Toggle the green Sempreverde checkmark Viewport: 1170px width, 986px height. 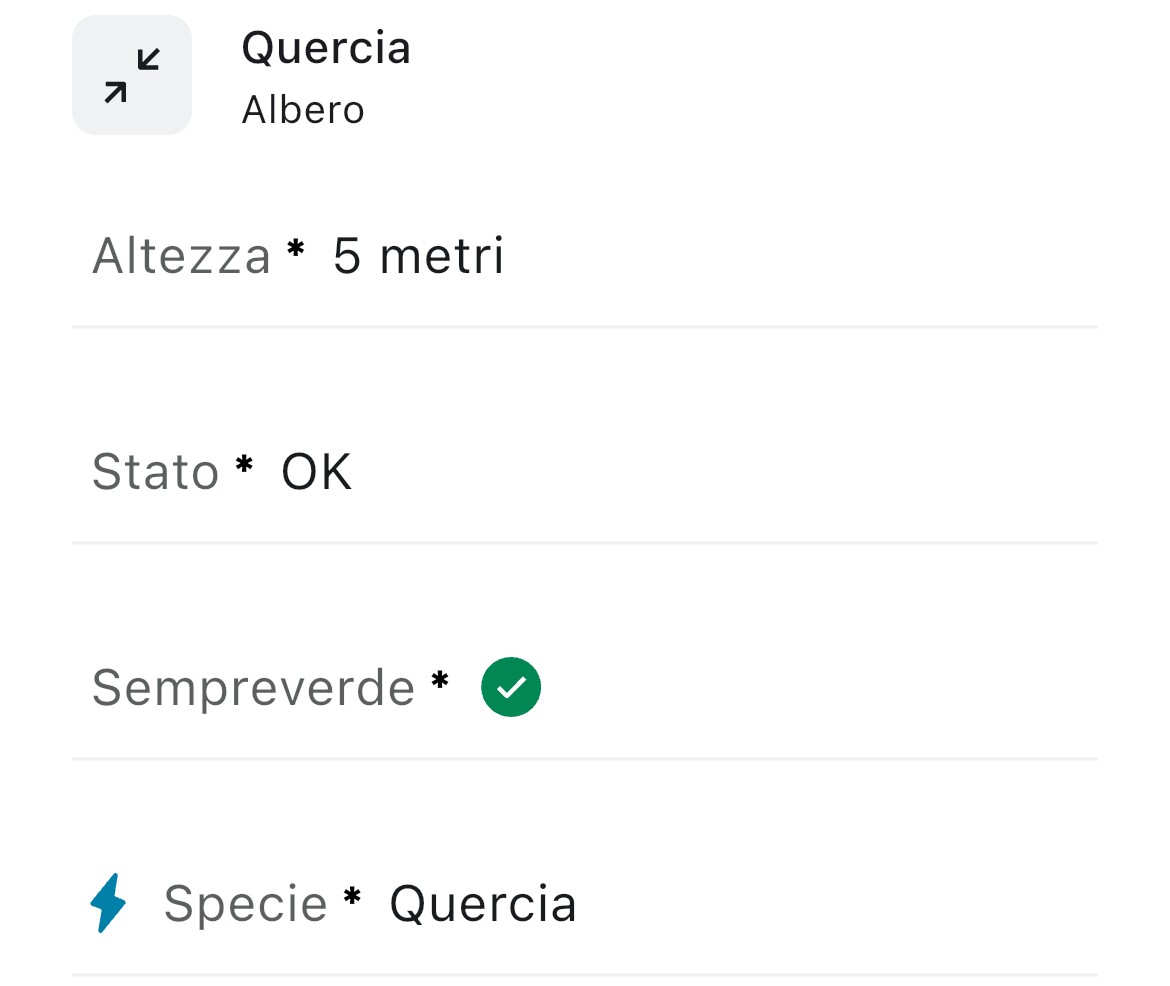(x=511, y=688)
